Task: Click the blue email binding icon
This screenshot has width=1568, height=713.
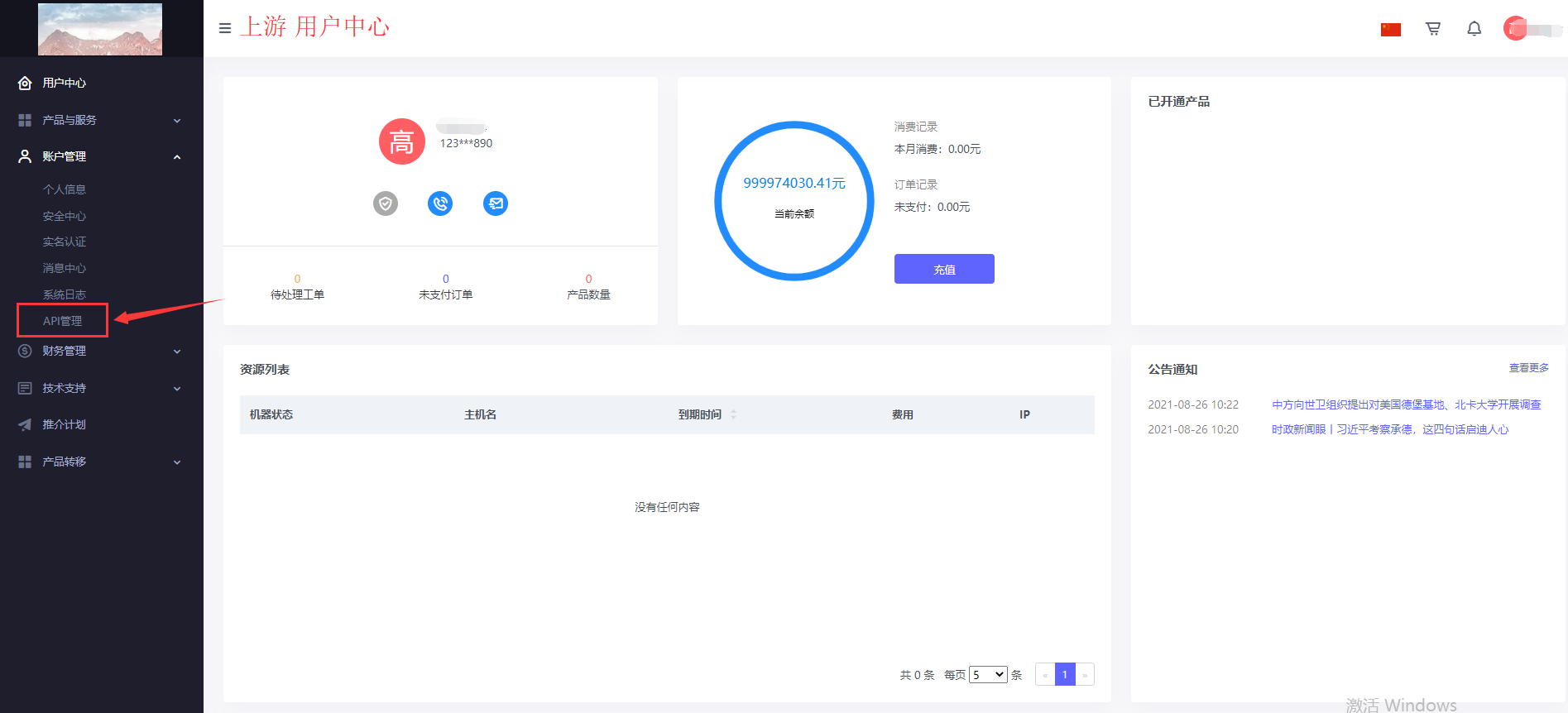Action: click(495, 203)
